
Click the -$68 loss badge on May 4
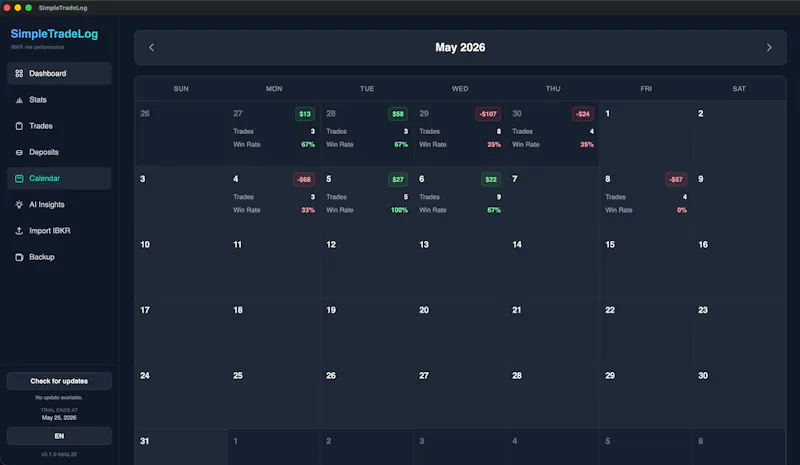(x=304, y=179)
